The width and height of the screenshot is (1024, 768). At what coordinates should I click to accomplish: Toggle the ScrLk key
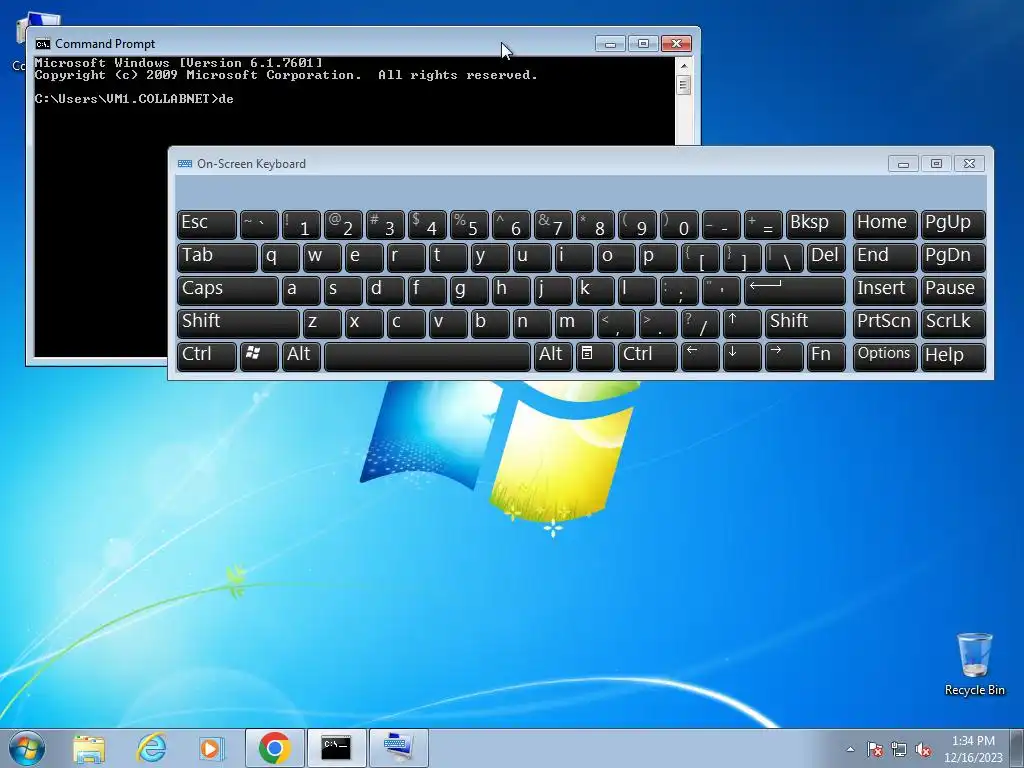[x=952, y=323]
